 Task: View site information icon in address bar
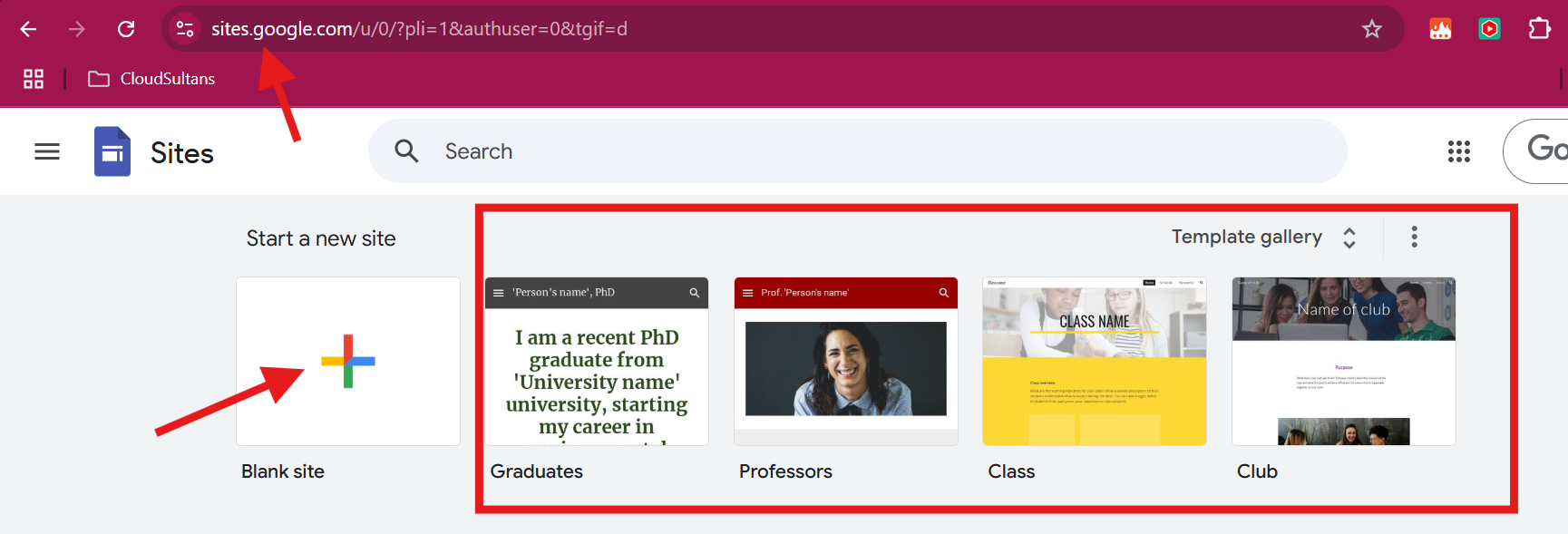185,29
